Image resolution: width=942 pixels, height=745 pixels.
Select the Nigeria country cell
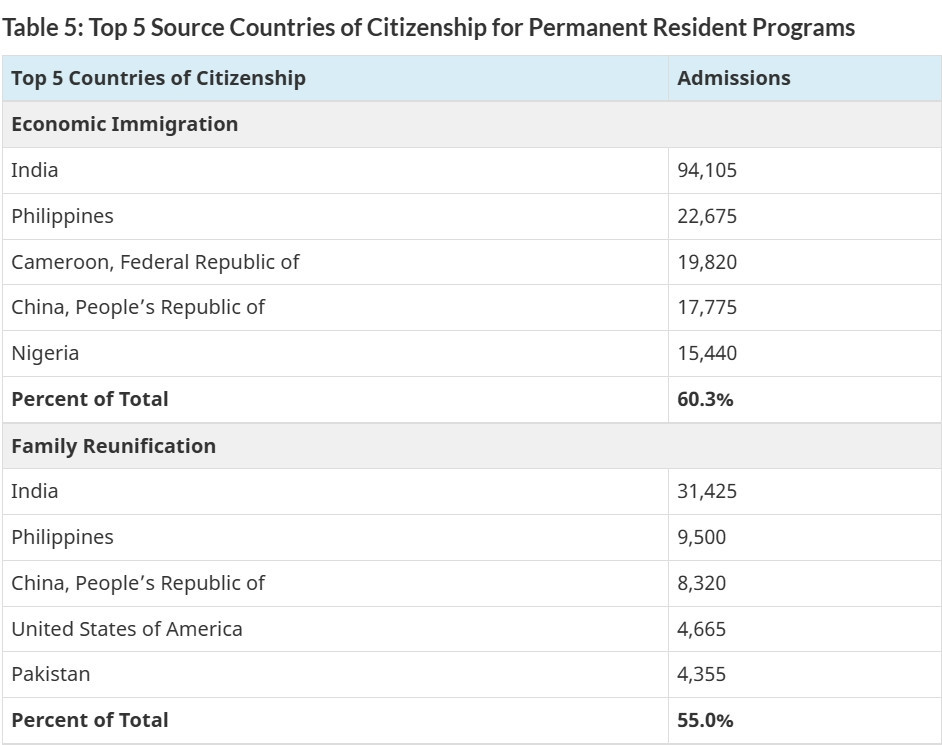point(45,353)
